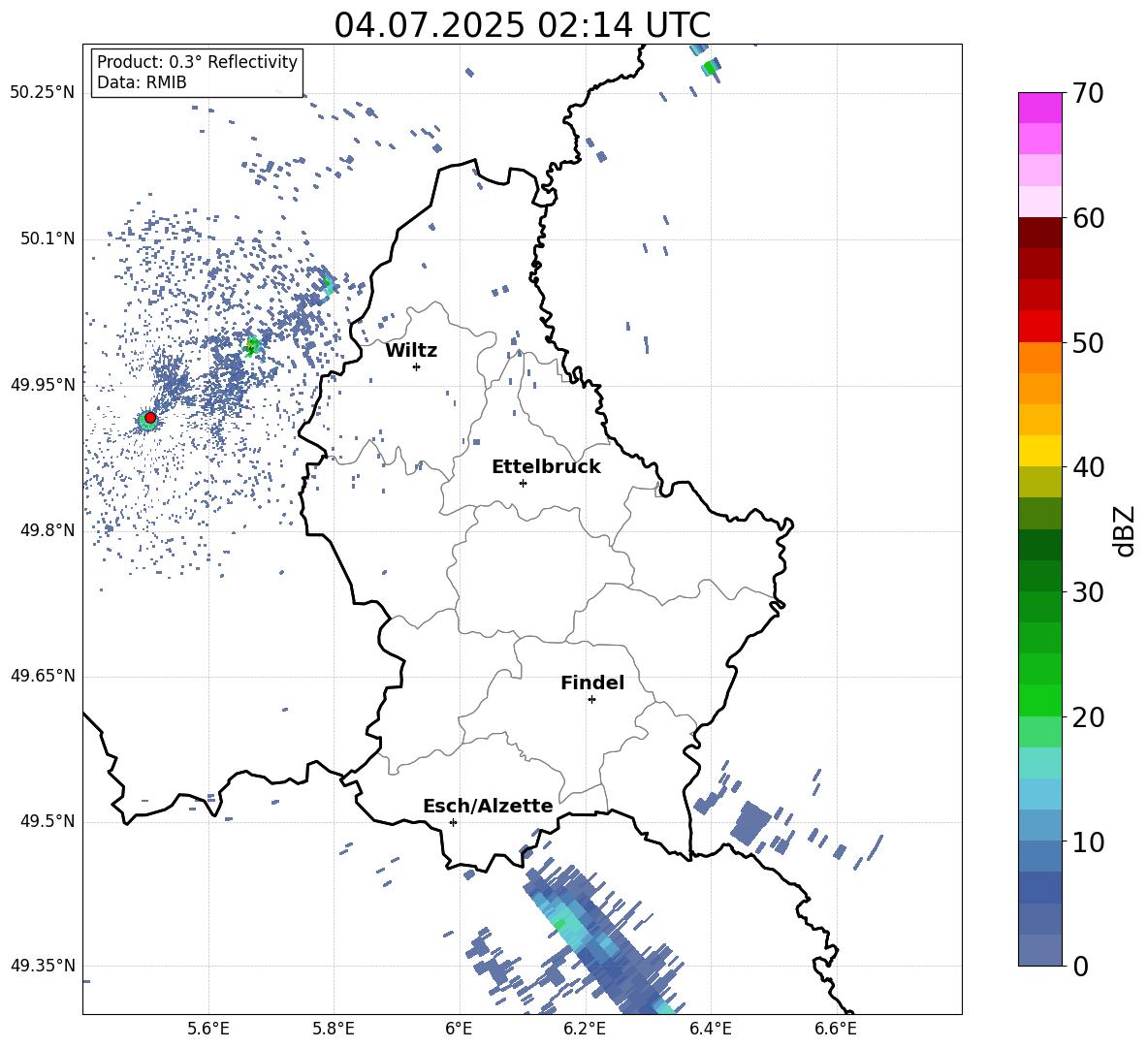1148x1048 pixels.
Task: Click the magenta top colorbar segment
Action: [1039, 108]
